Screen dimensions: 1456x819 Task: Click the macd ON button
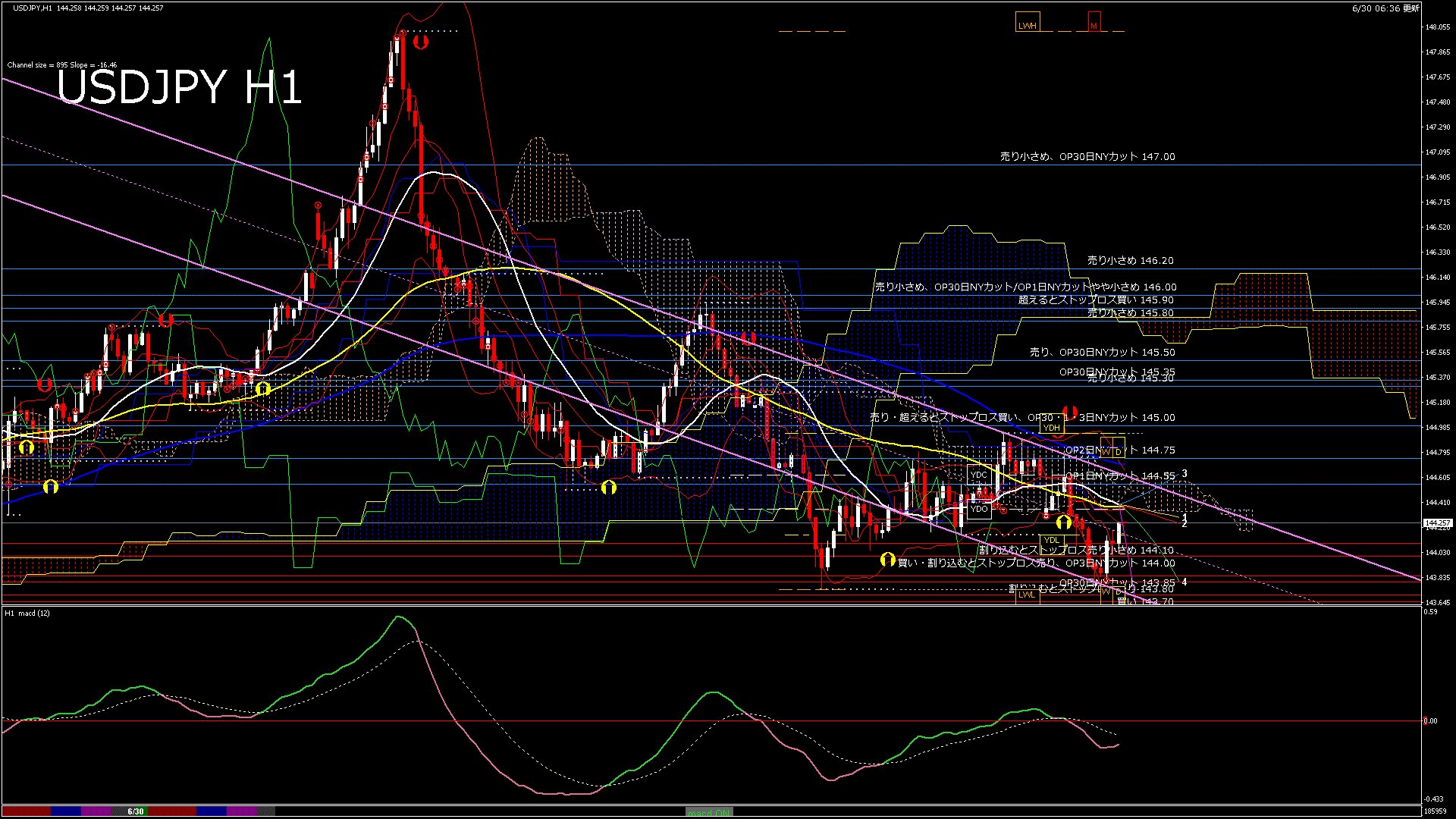(x=709, y=811)
